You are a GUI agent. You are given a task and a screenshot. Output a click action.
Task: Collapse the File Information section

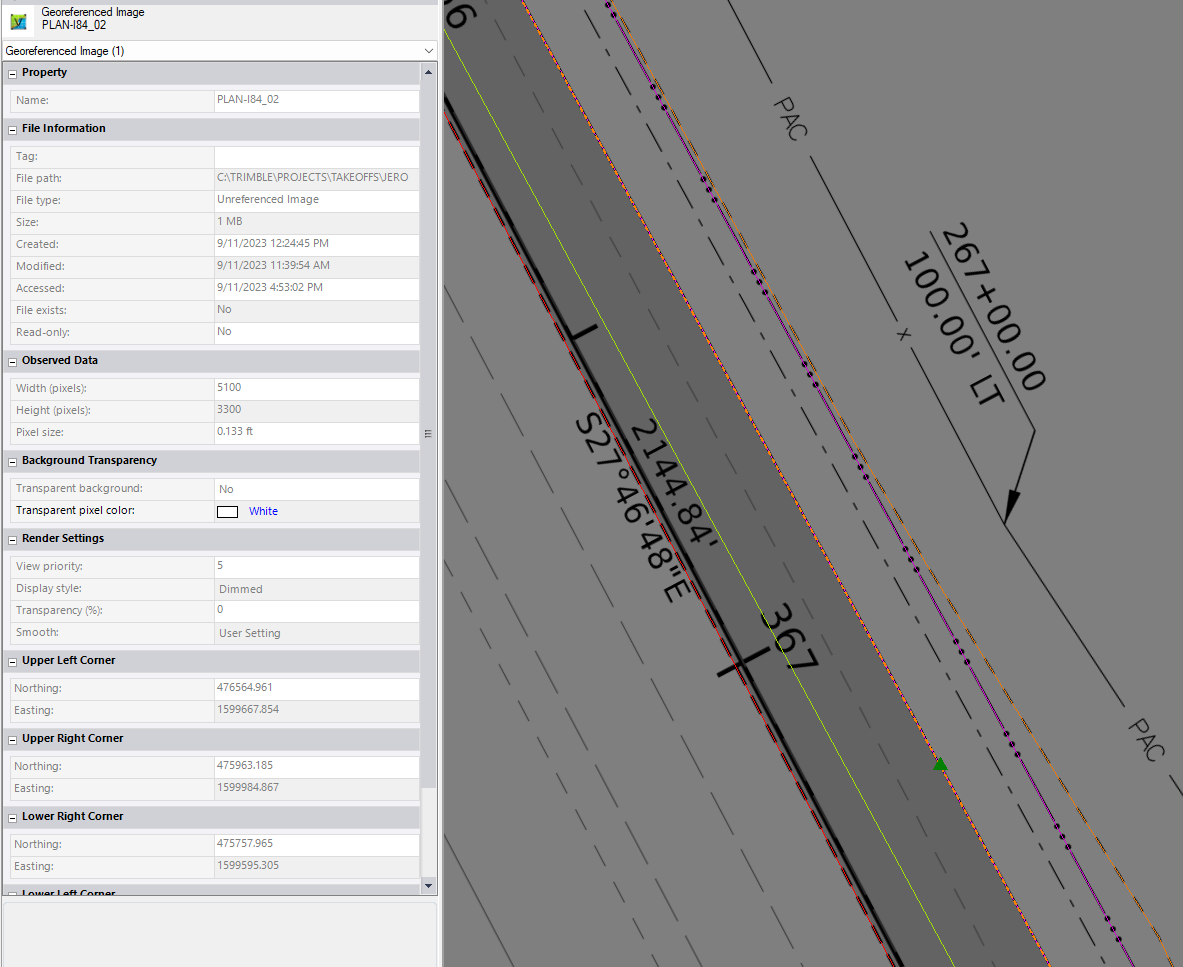click(x=12, y=130)
